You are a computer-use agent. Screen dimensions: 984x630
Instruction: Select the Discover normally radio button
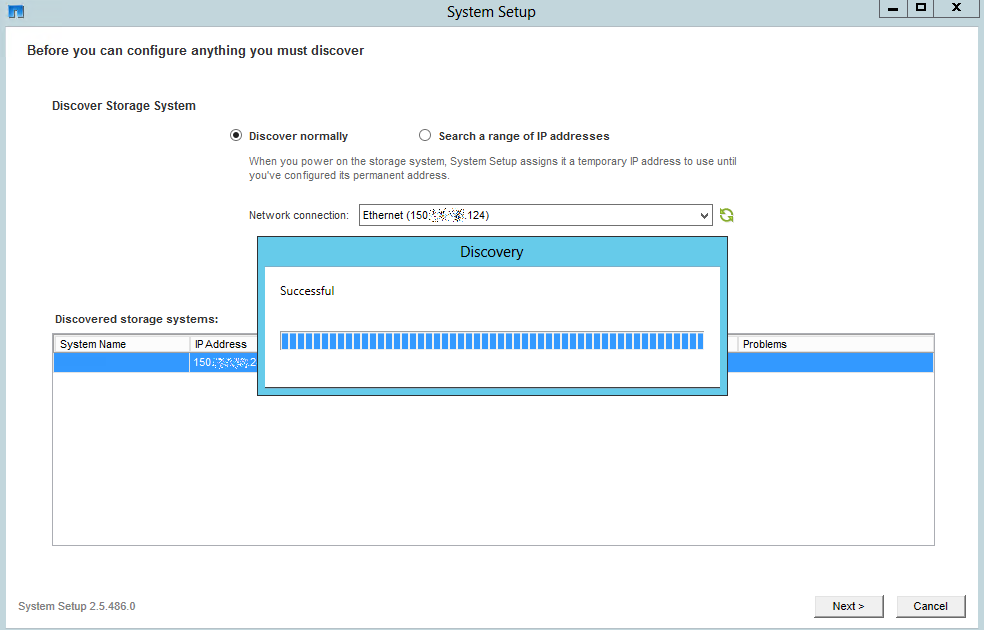tap(236, 135)
